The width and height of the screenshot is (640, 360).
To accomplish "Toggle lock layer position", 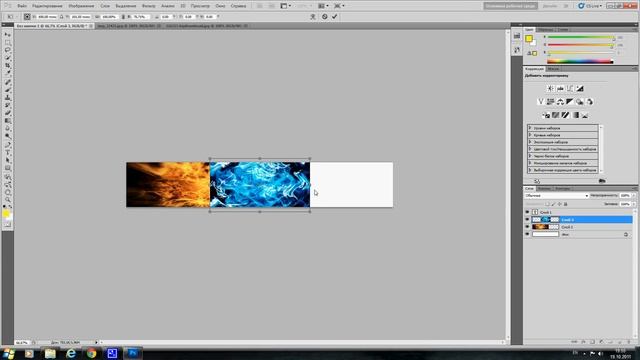I will [x=560, y=204].
